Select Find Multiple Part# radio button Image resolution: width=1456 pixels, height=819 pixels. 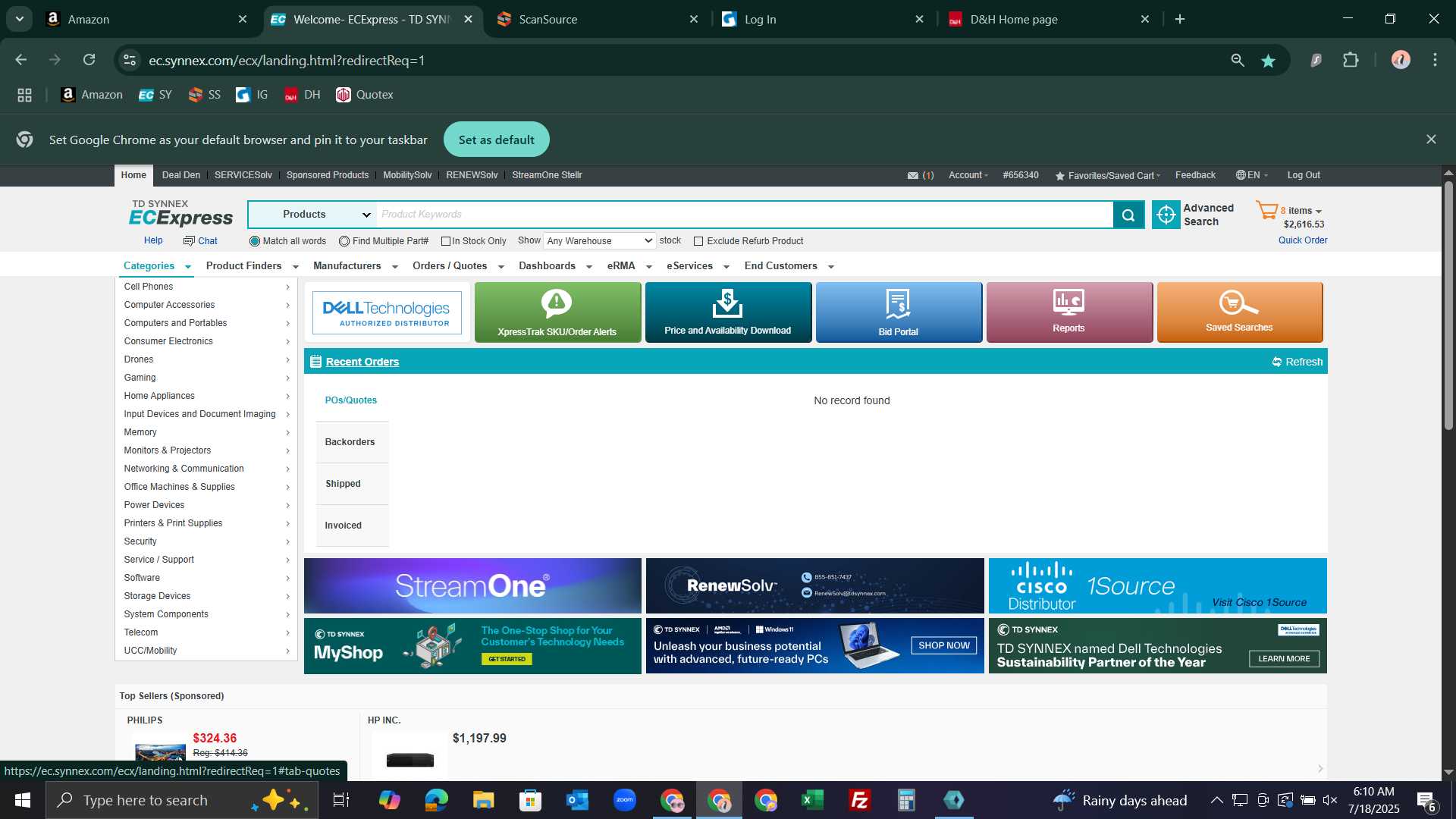(x=344, y=241)
